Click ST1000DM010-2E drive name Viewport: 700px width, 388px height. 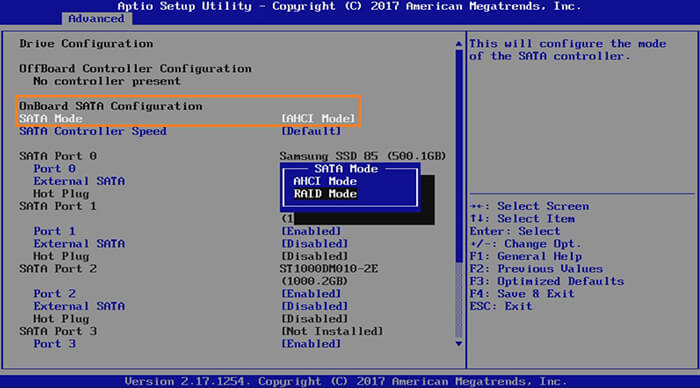329,269
